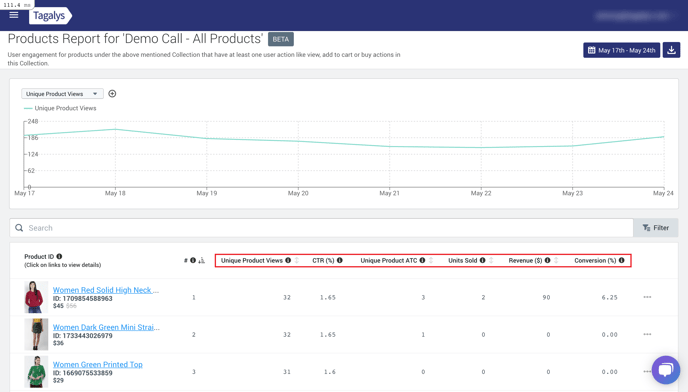Image resolution: width=688 pixels, height=392 pixels.
Task: Click May 20 label on chart axis
Action: (298, 193)
